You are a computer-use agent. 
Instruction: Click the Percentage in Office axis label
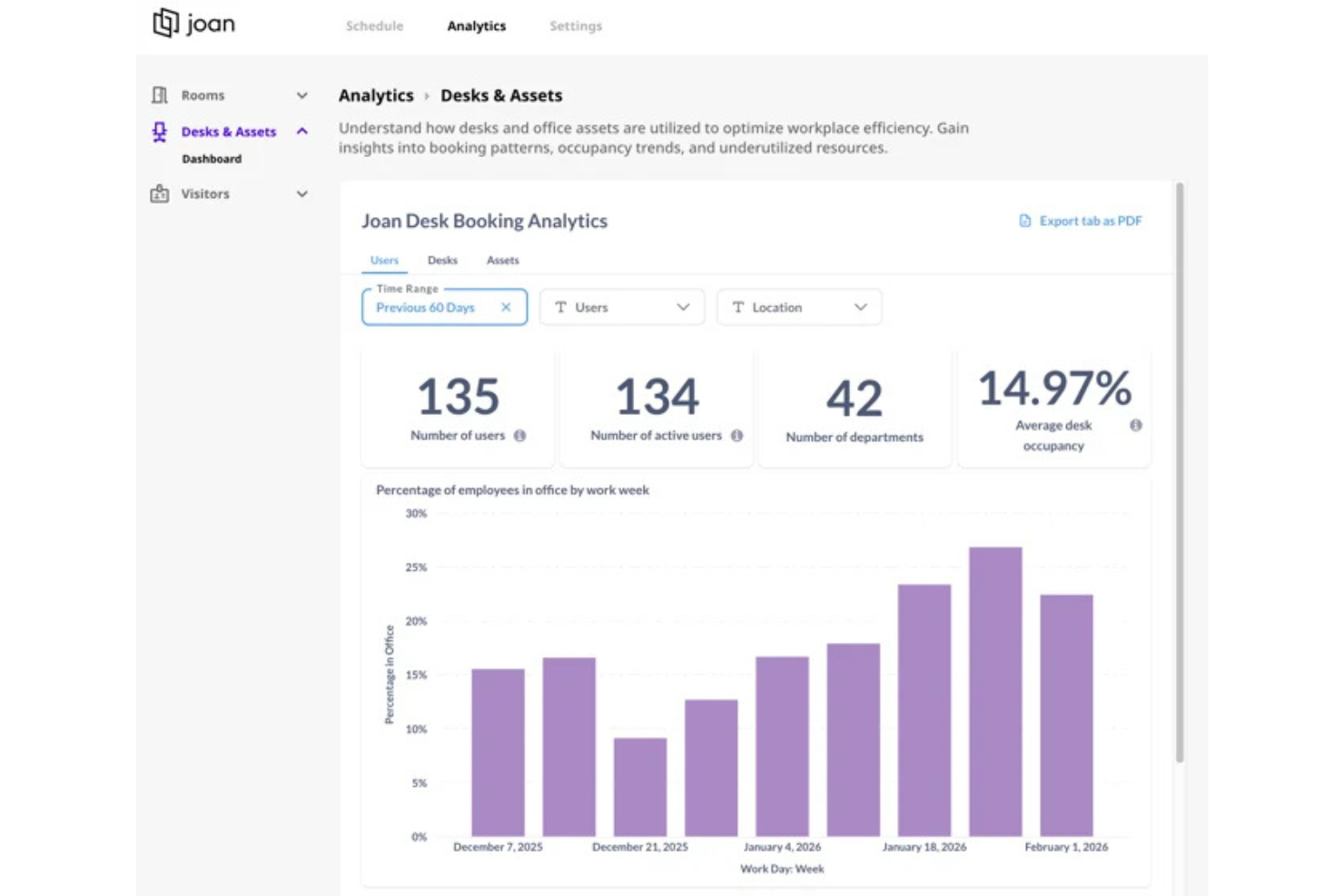(x=390, y=674)
